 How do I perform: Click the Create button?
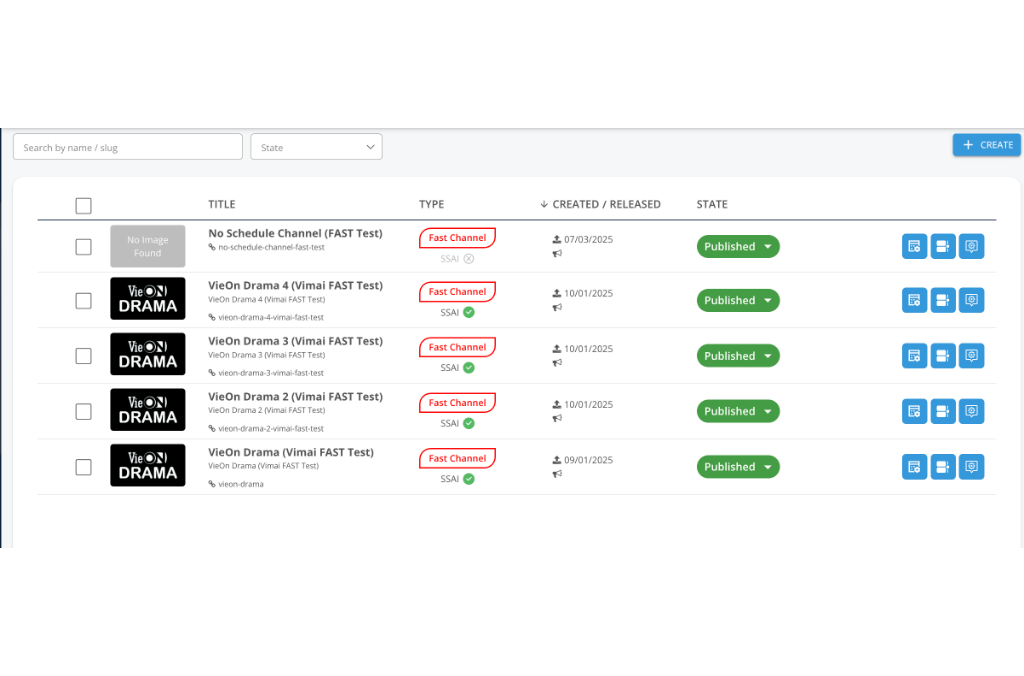pyautogui.click(x=986, y=145)
